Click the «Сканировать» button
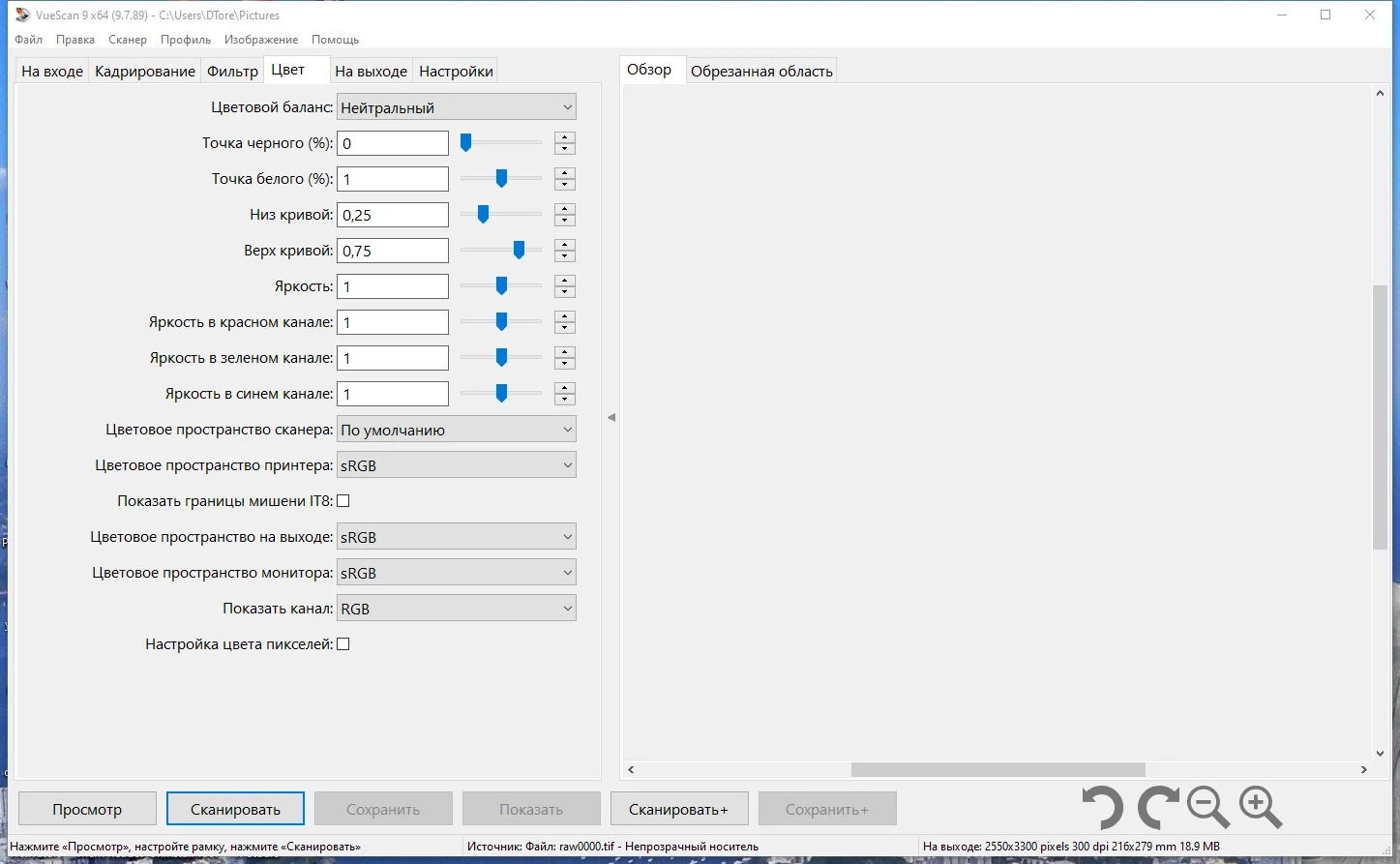The image size is (1400, 864). (x=235, y=809)
